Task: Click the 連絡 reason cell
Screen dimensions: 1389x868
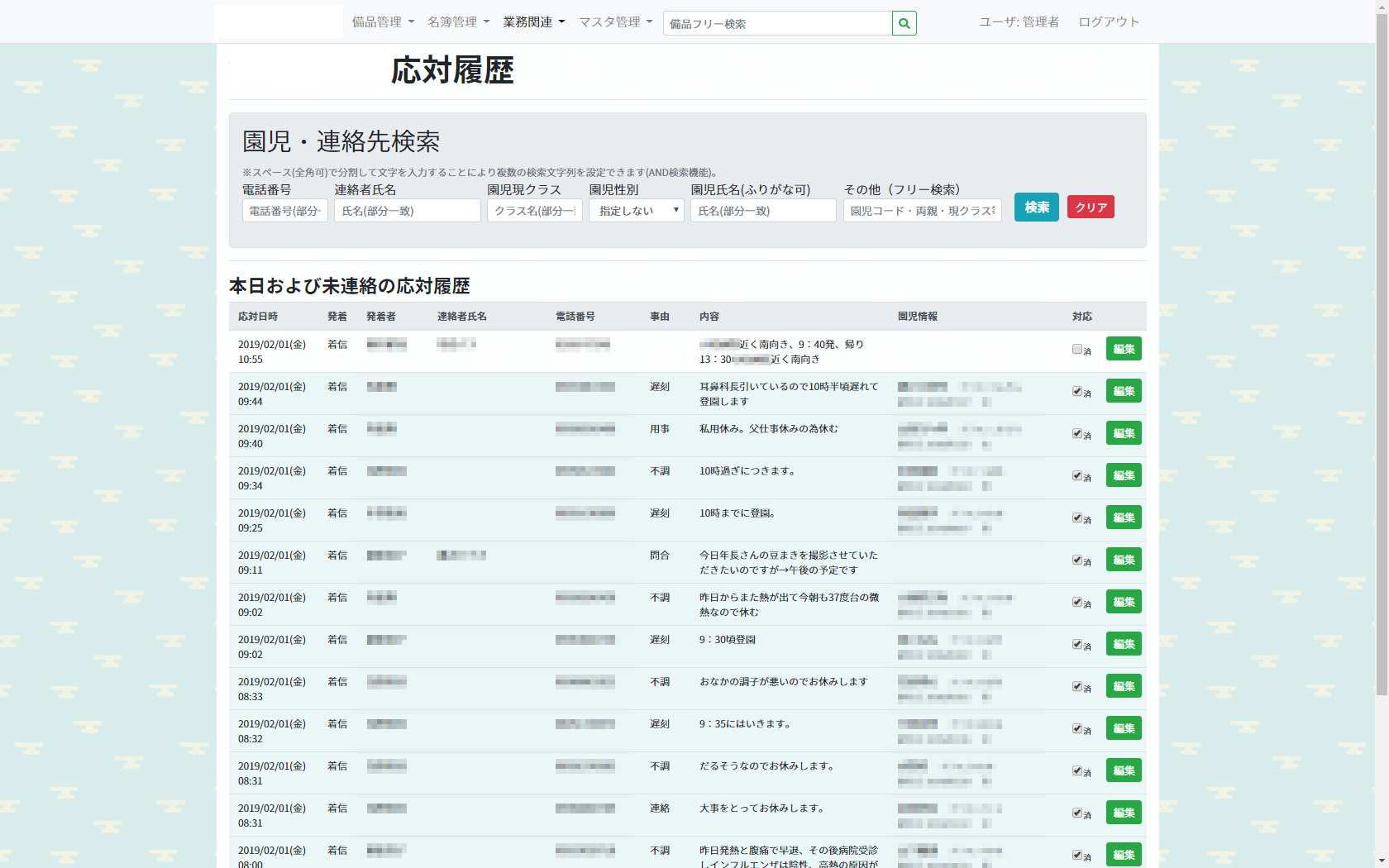Action: (660, 808)
